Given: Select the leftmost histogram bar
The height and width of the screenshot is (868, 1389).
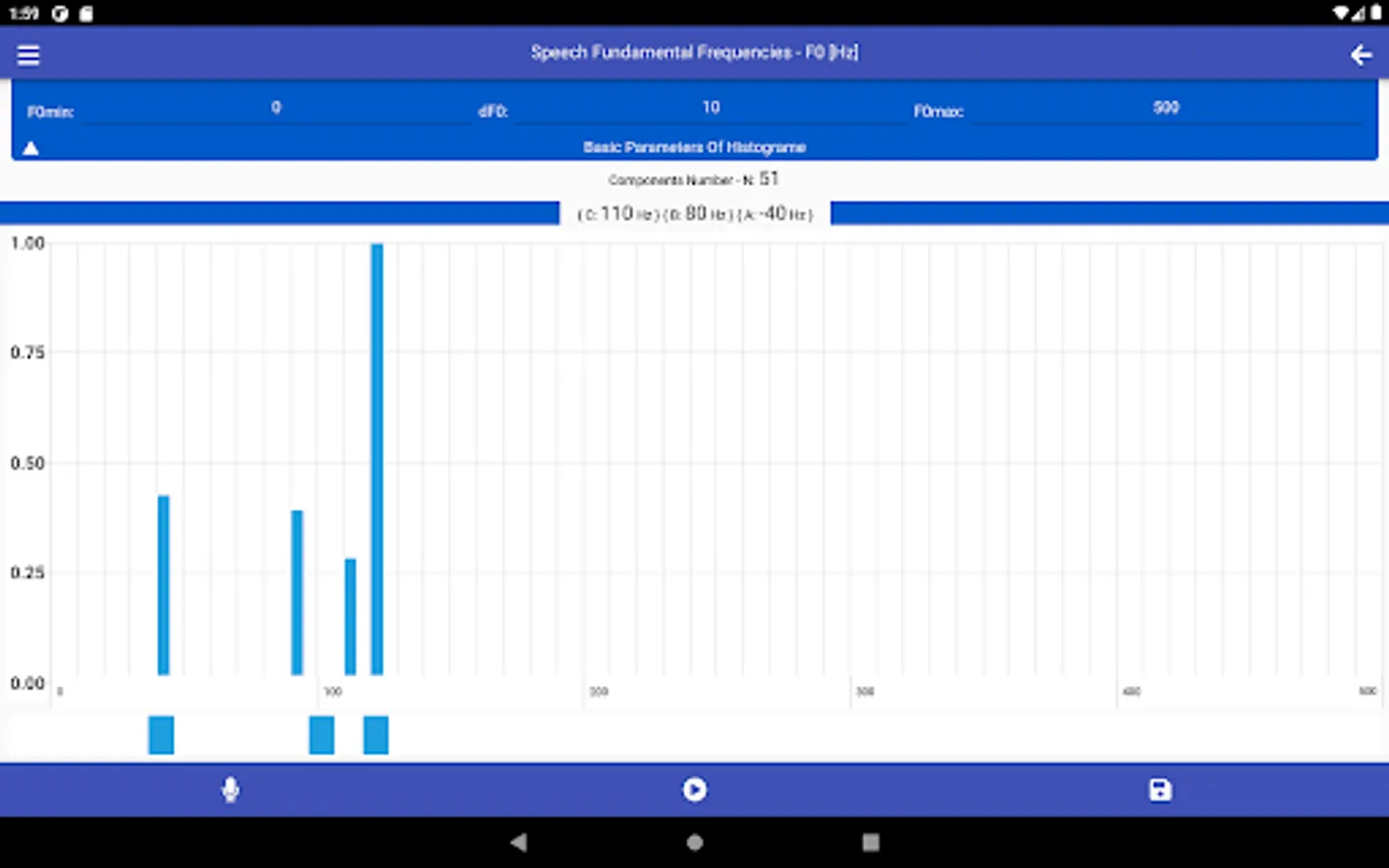Looking at the screenshot, I should point(164,585).
